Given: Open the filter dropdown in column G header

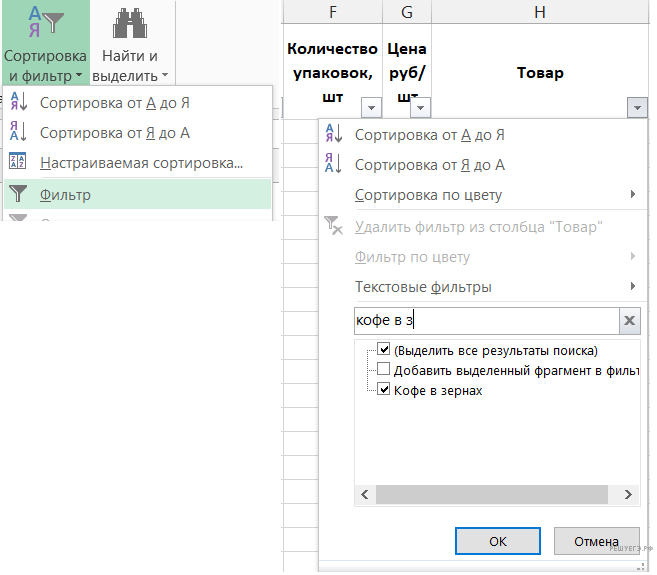Looking at the screenshot, I should point(421,107).
